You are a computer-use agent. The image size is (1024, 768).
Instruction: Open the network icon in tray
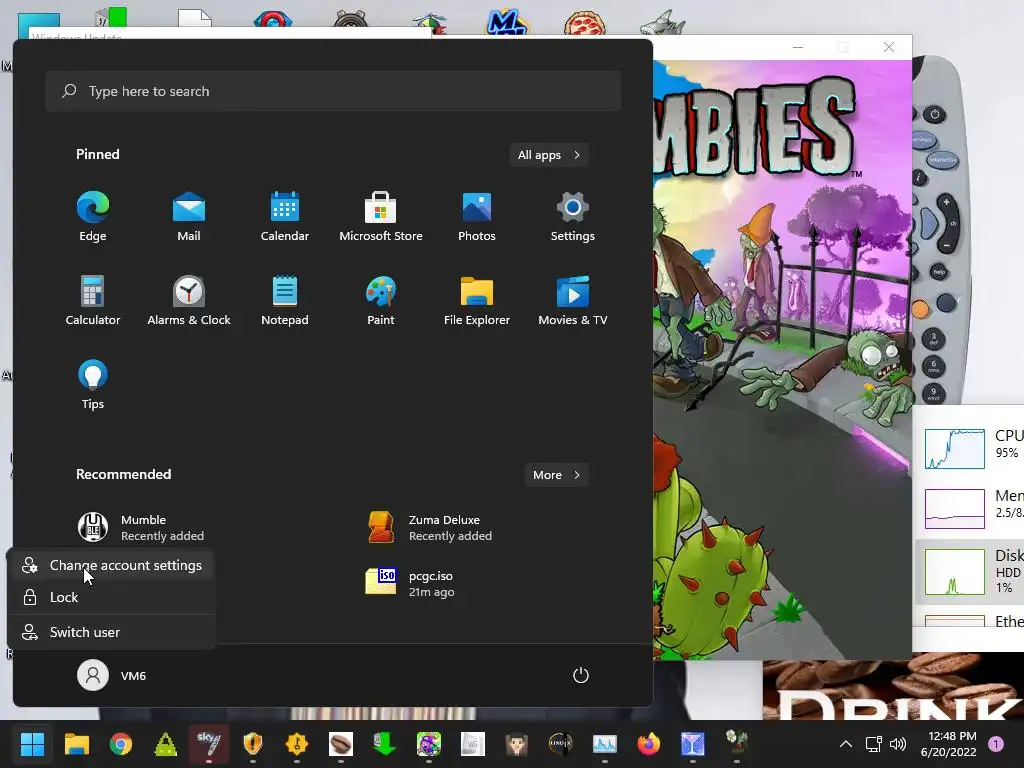pos(874,744)
